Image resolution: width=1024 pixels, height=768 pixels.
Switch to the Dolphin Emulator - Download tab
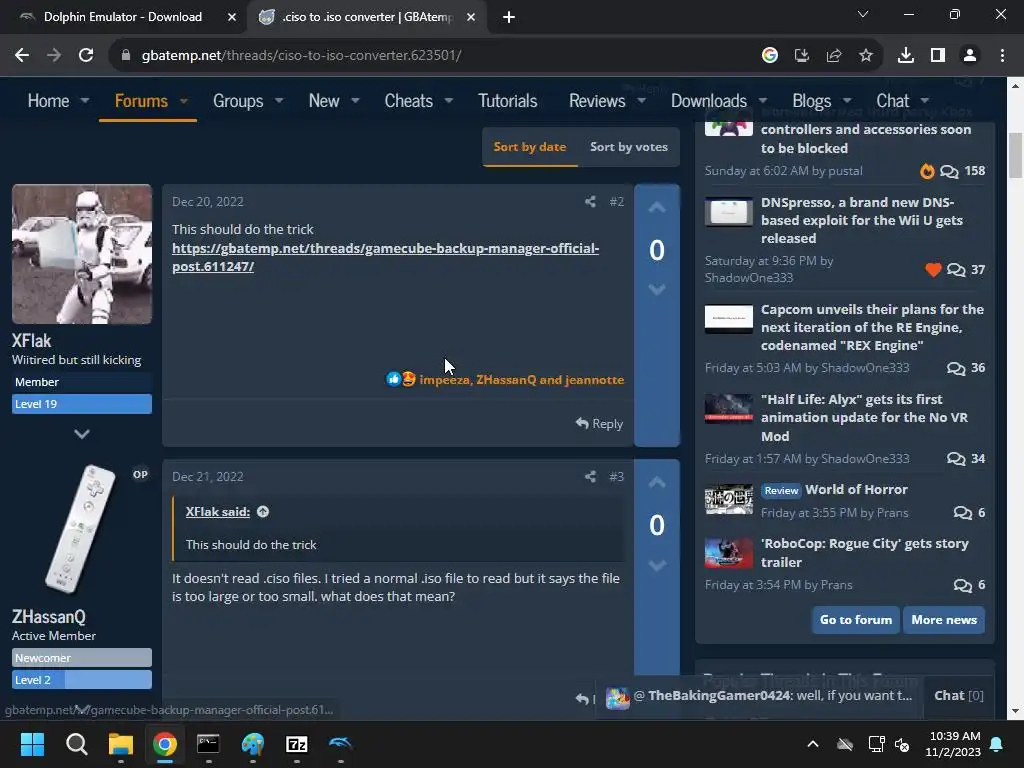[x=123, y=17]
